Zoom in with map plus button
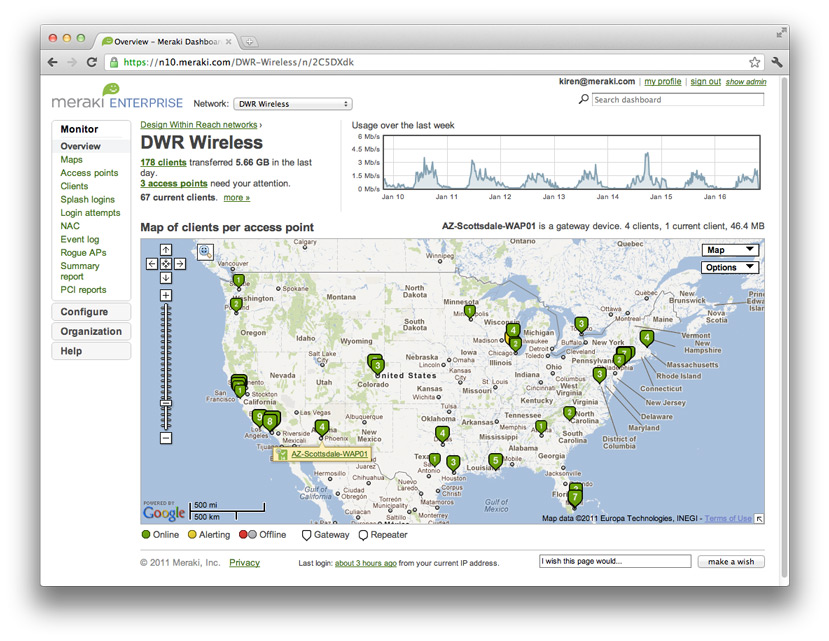Screen dimensions: 829x641 click(166, 295)
